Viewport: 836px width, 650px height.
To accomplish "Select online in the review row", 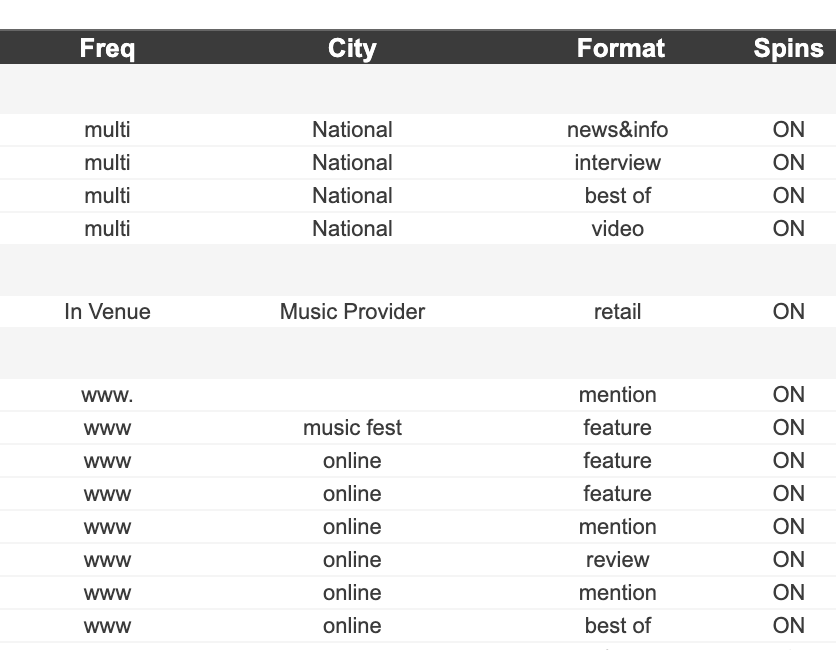I will coord(352,560).
